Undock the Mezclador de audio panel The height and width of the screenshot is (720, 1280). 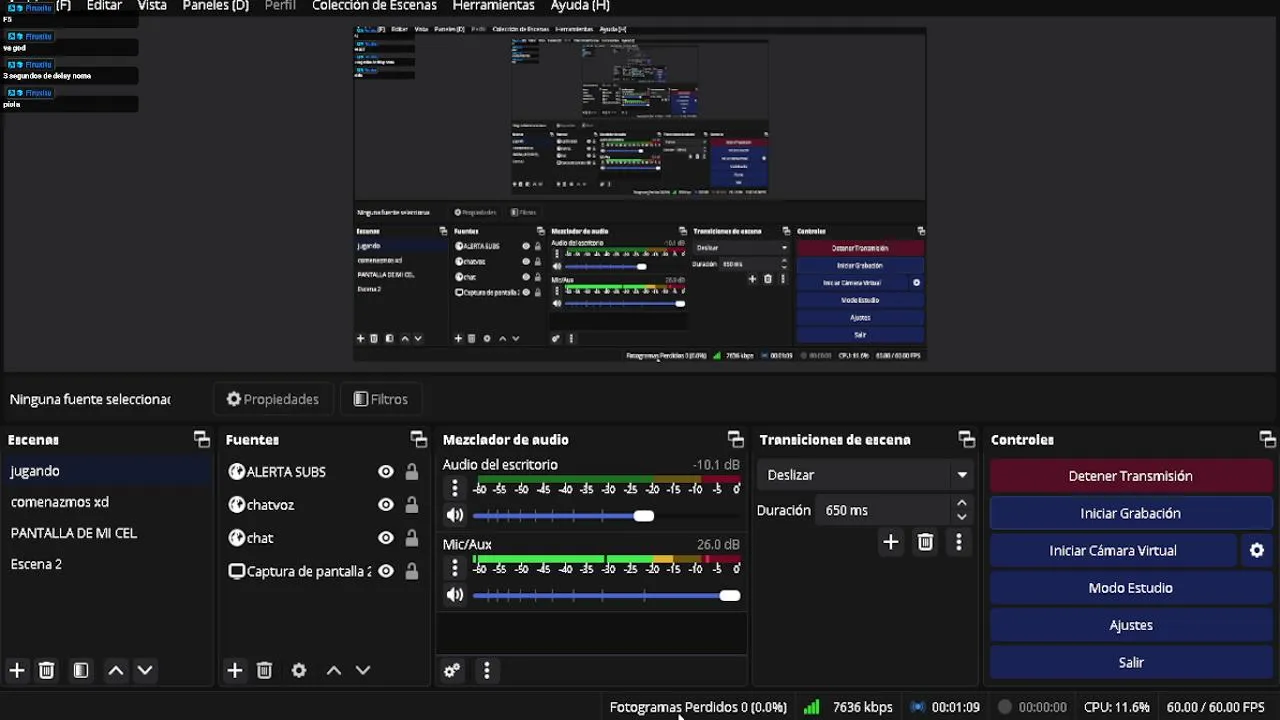click(736, 440)
